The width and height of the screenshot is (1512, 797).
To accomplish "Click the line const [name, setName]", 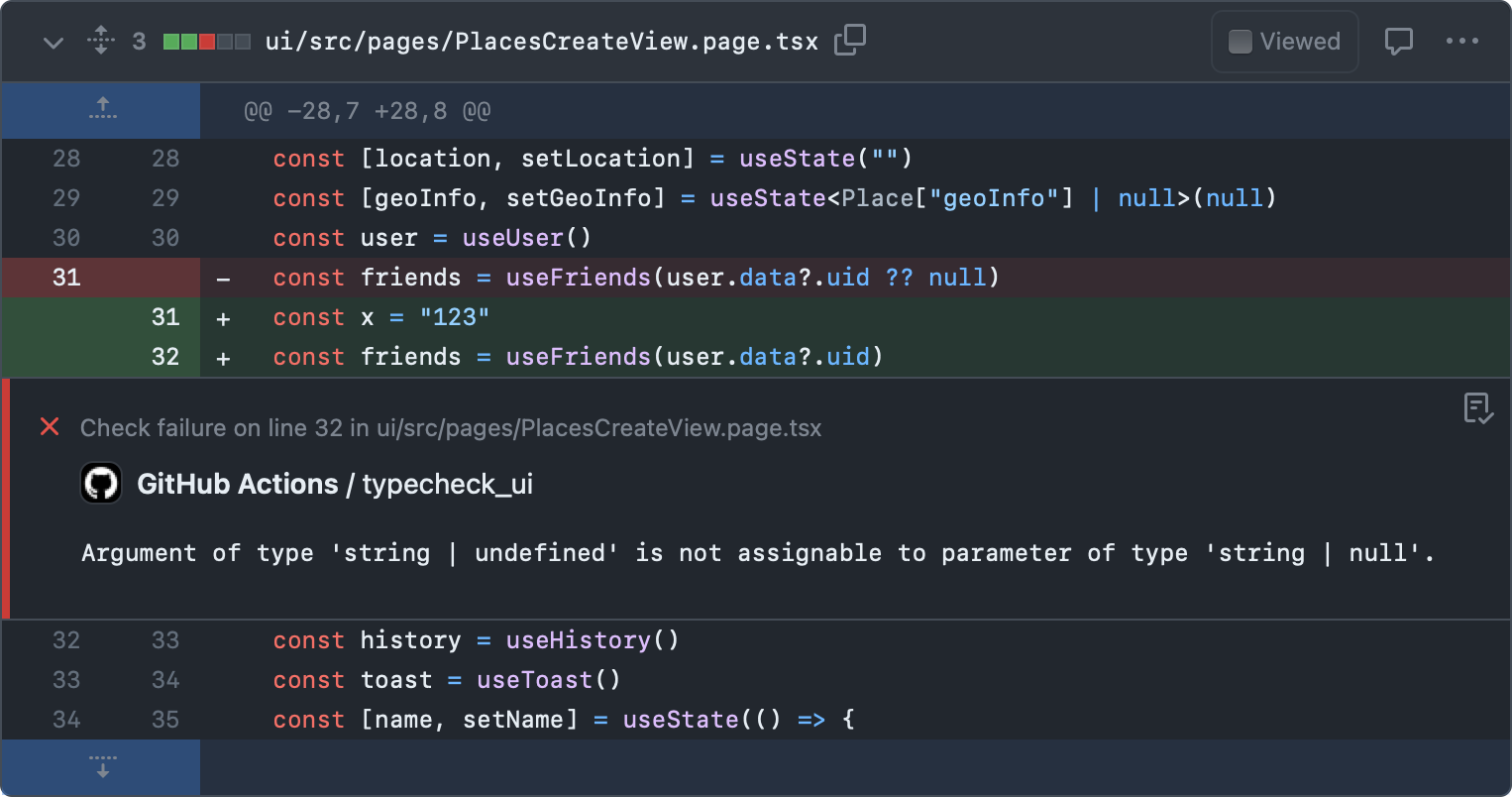I will 564,720.
